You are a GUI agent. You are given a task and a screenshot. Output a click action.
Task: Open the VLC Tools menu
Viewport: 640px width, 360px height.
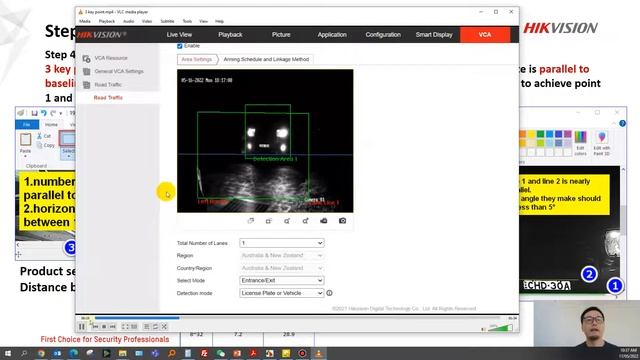187,21
